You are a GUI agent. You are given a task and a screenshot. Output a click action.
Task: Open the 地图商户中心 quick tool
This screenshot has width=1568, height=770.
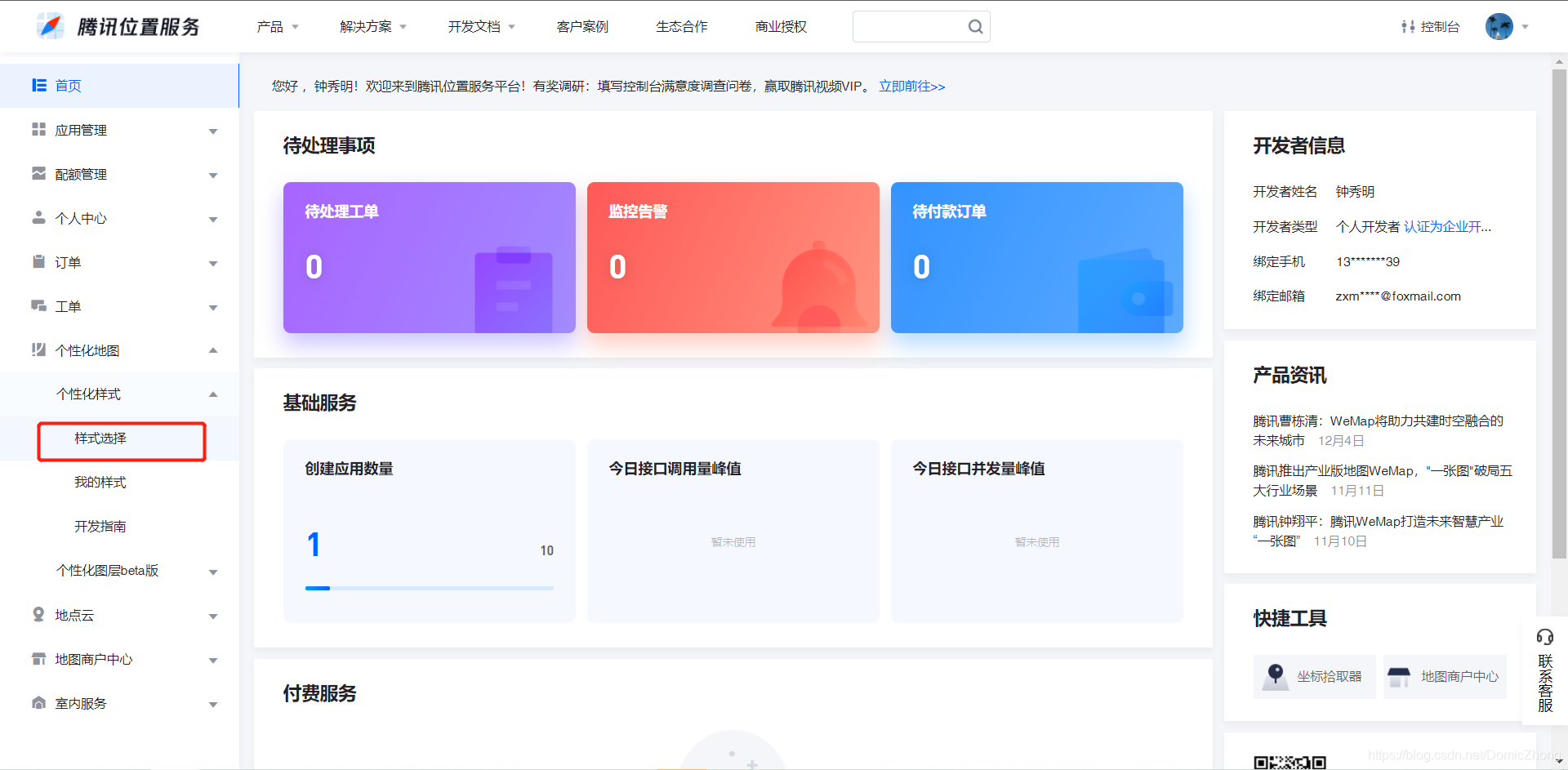click(1445, 676)
